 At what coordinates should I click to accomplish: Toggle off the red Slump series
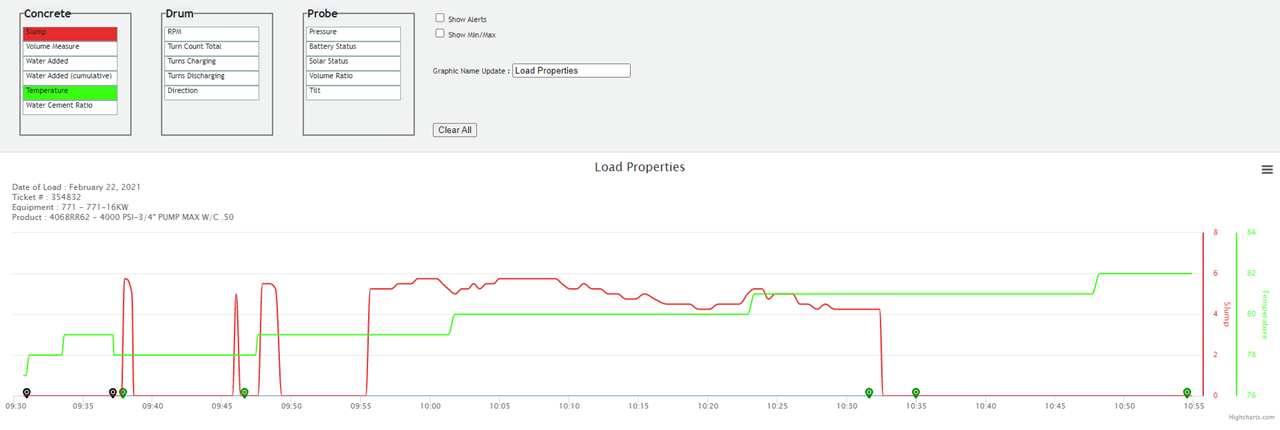(70, 32)
